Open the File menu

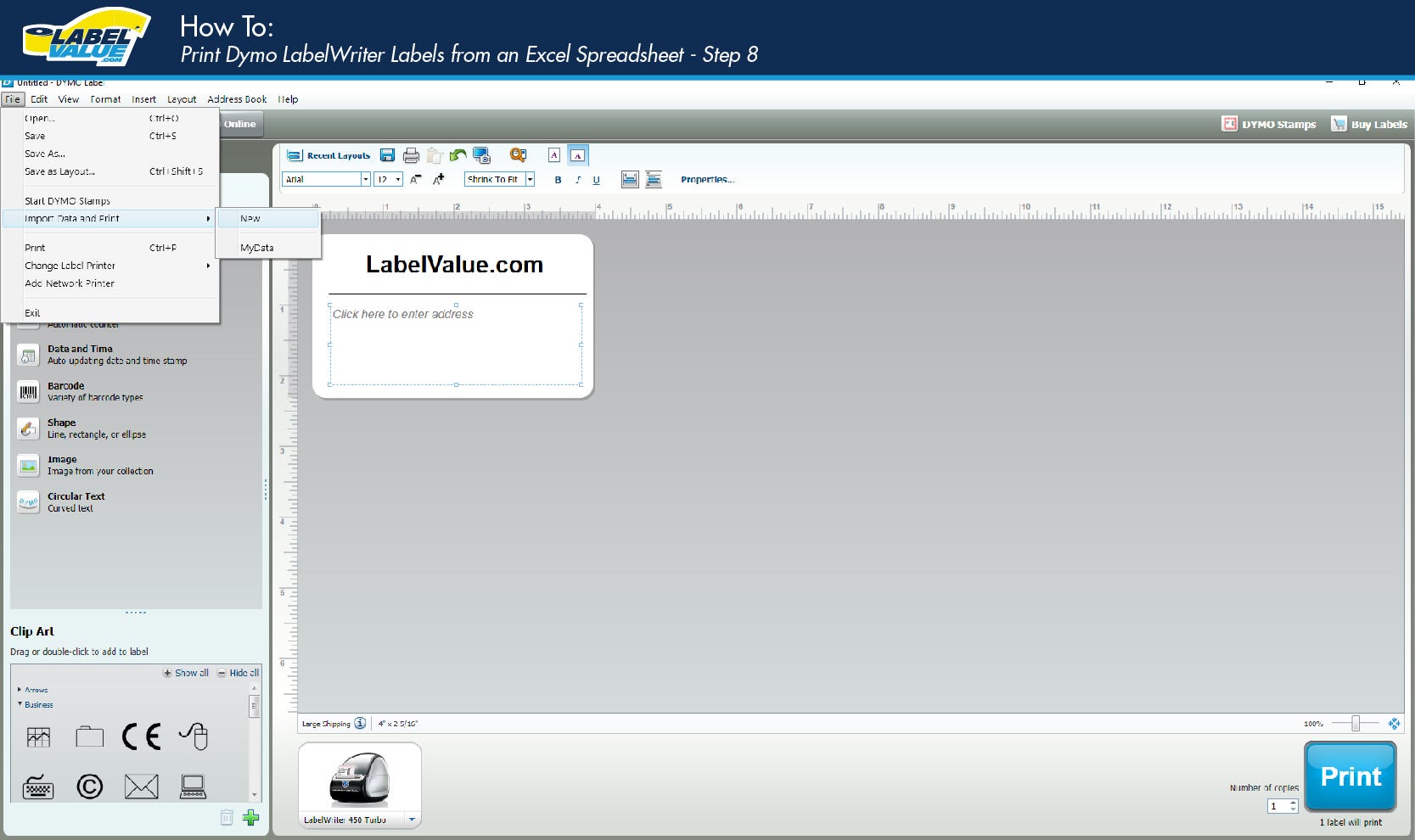pyautogui.click(x=13, y=99)
